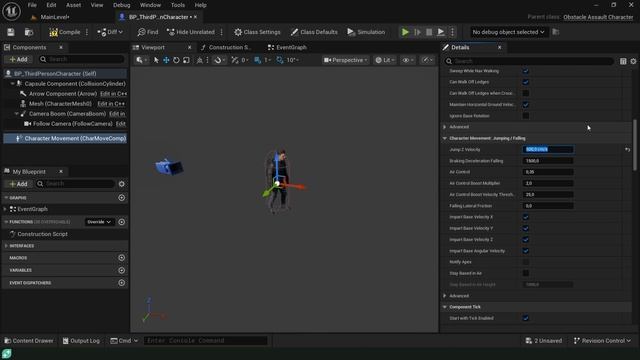Click the Save blueprint icon
The width and height of the screenshot is (640, 360).
coord(11,32)
